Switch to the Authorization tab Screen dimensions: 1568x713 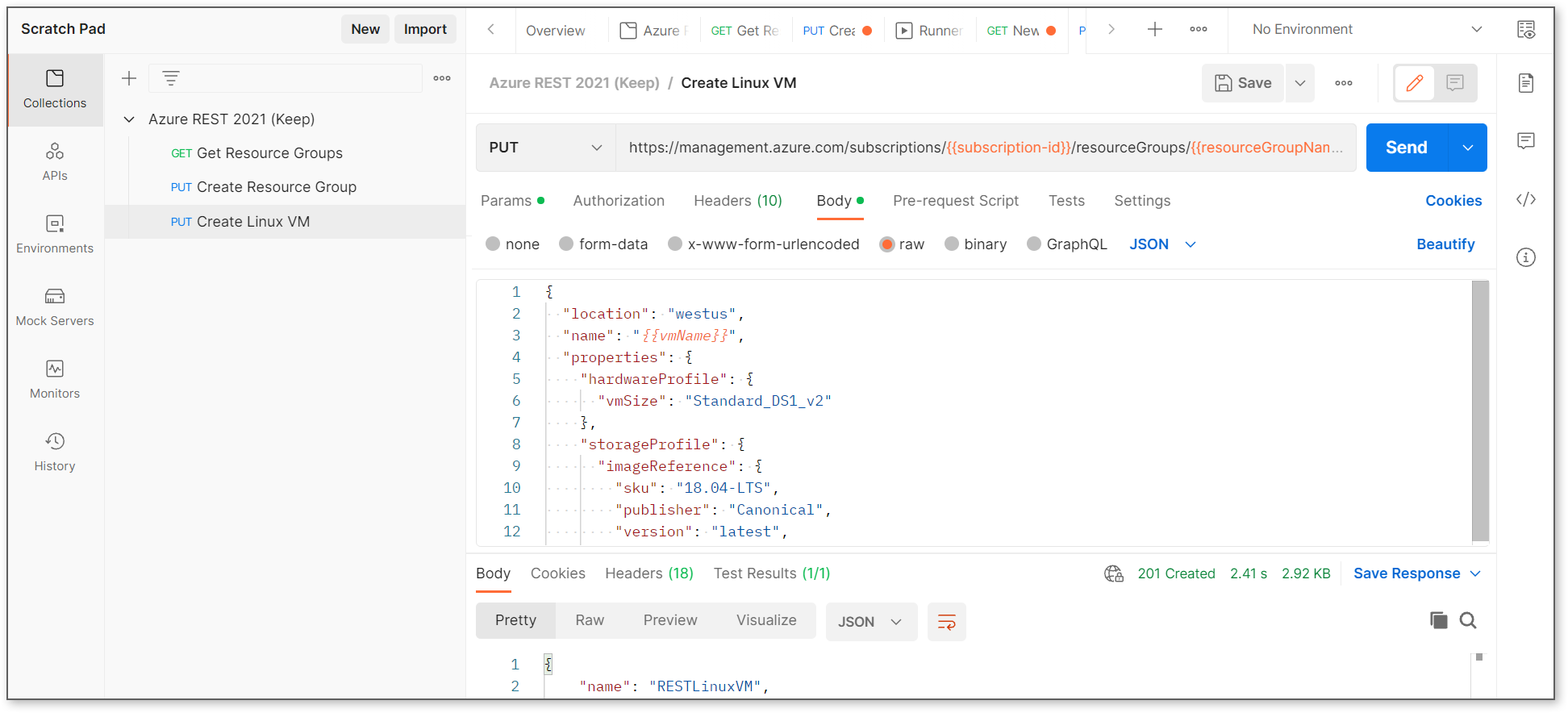619,201
